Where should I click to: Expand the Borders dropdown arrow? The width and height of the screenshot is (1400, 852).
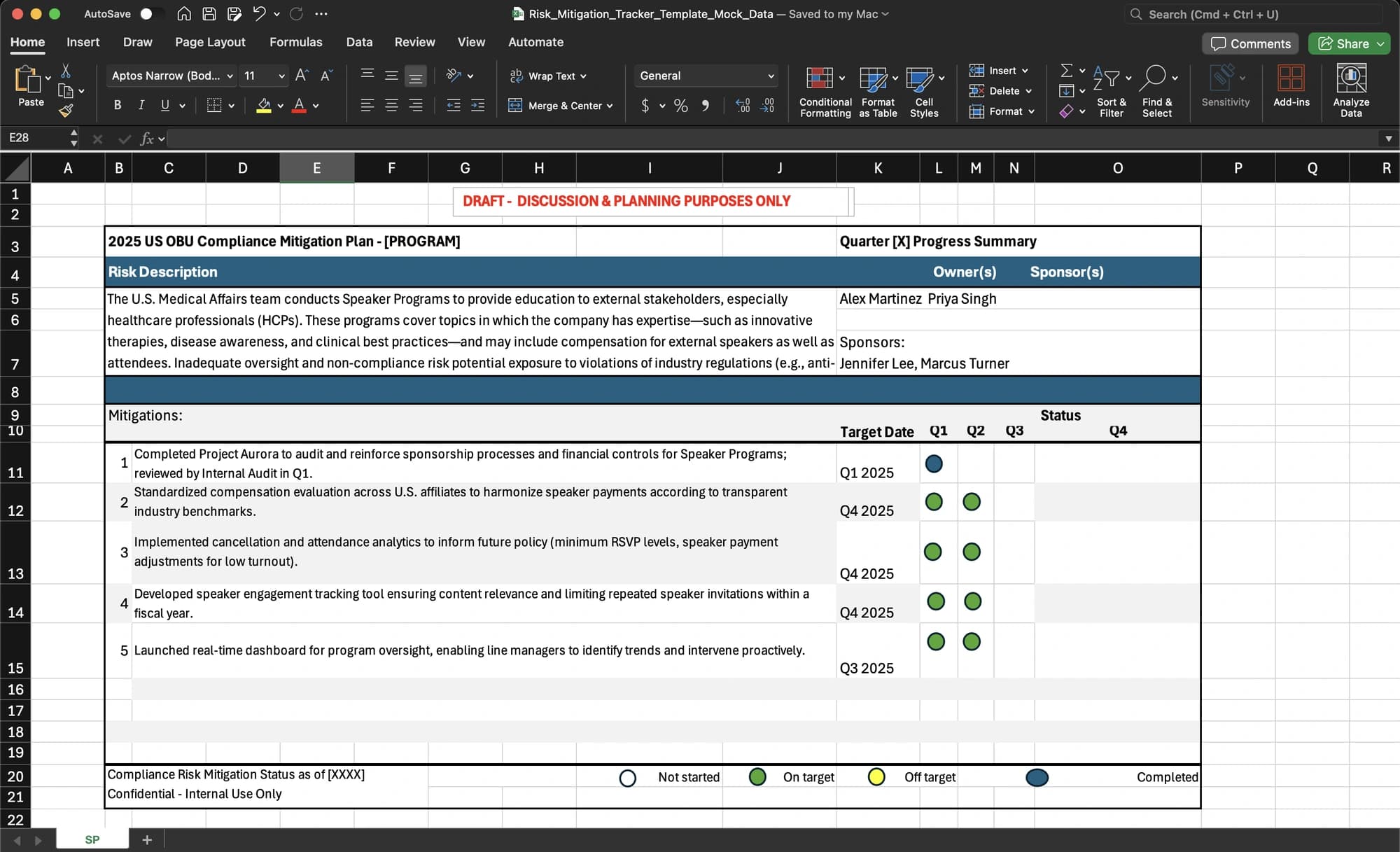231,106
